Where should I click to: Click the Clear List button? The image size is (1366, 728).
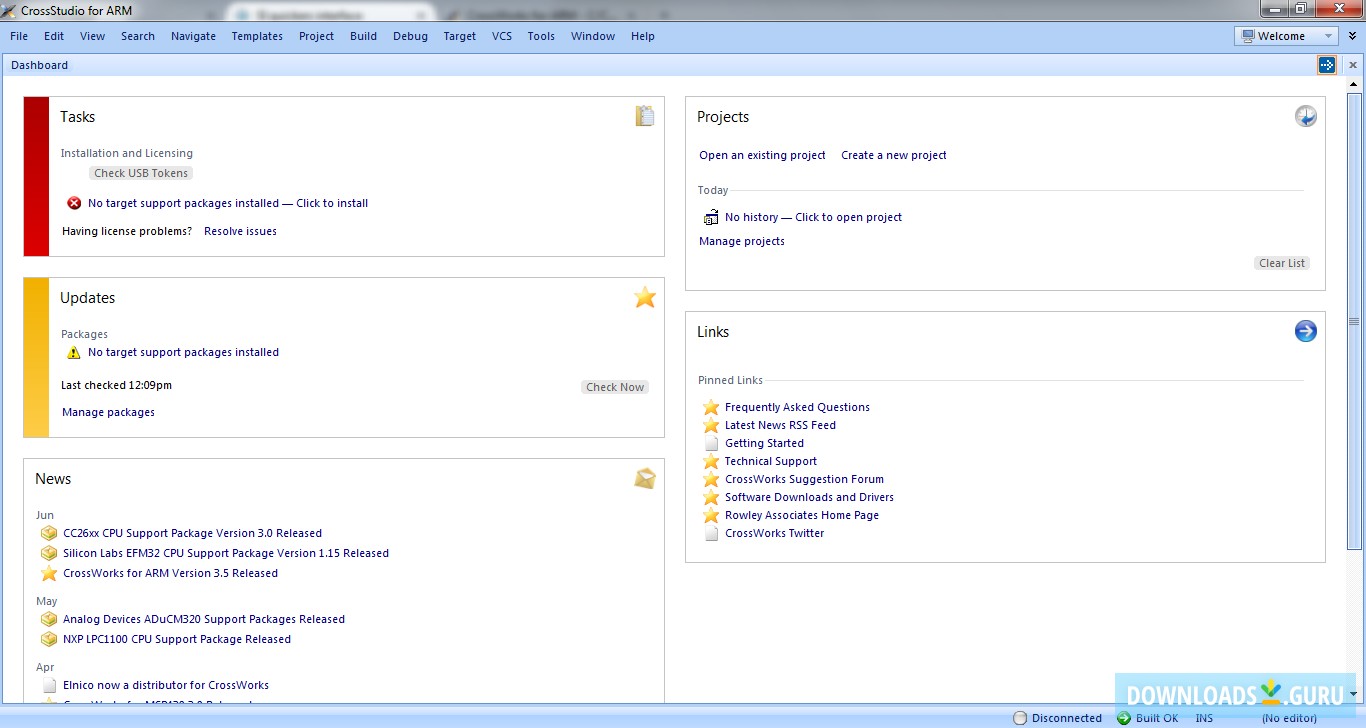point(1282,263)
